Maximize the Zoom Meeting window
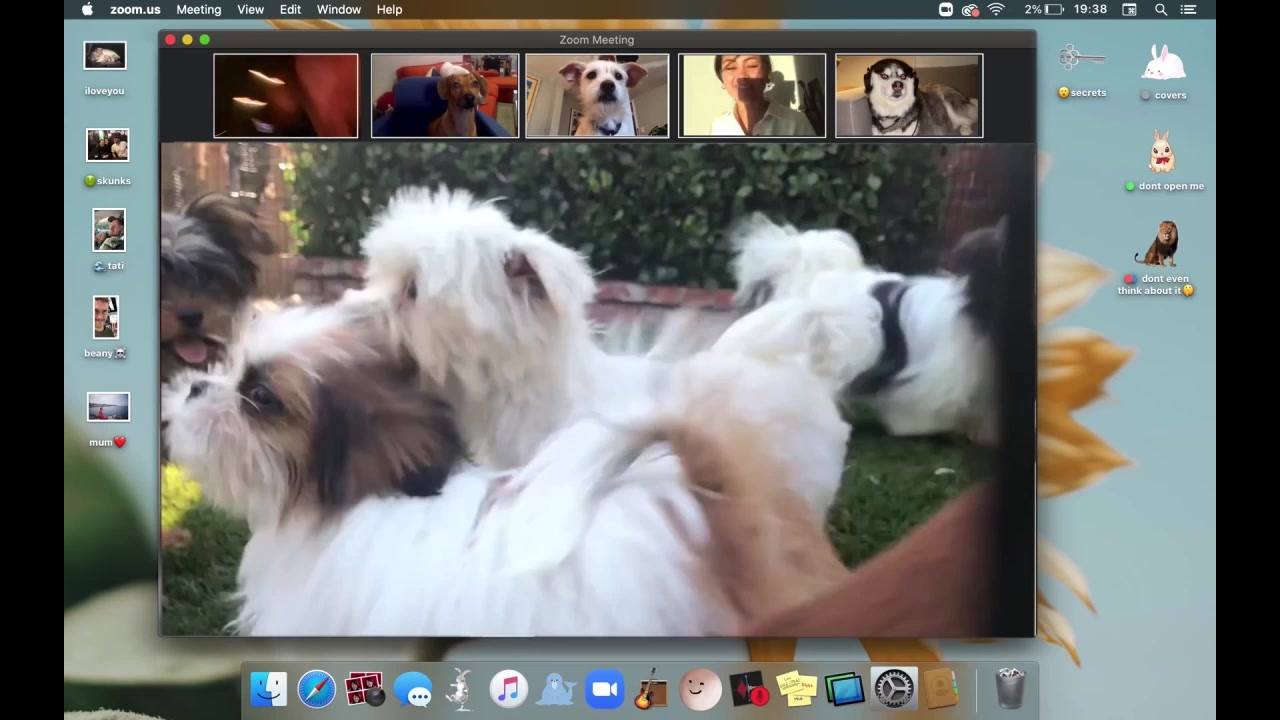The height and width of the screenshot is (720, 1280). point(204,40)
